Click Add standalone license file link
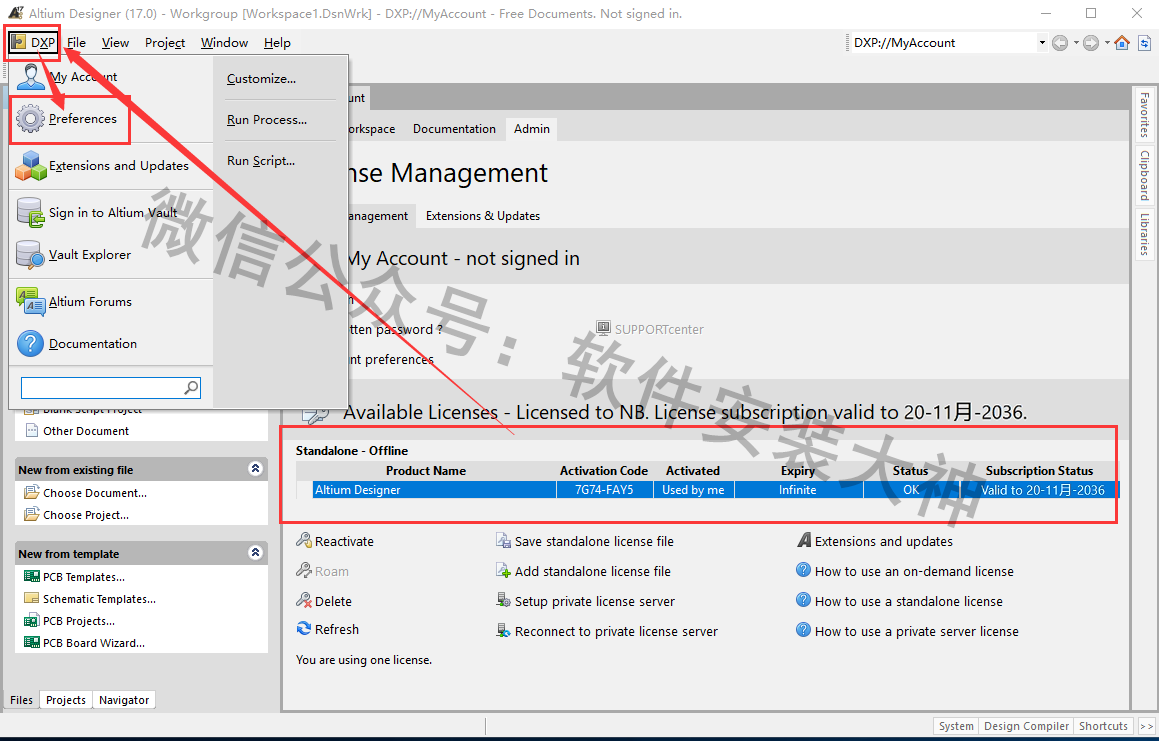 pyautogui.click(x=592, y=571)
